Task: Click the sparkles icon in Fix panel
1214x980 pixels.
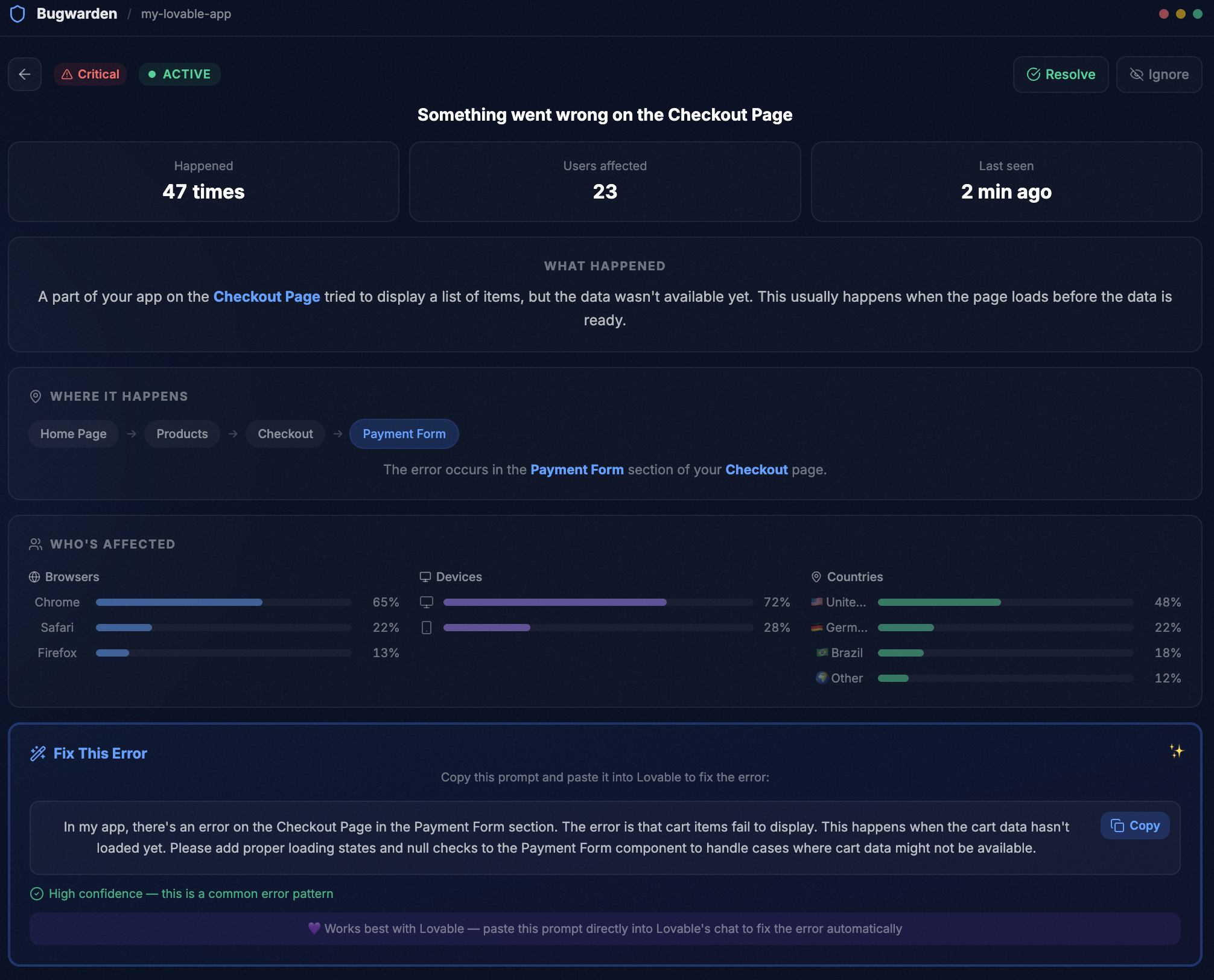Action: [1176, 751]
